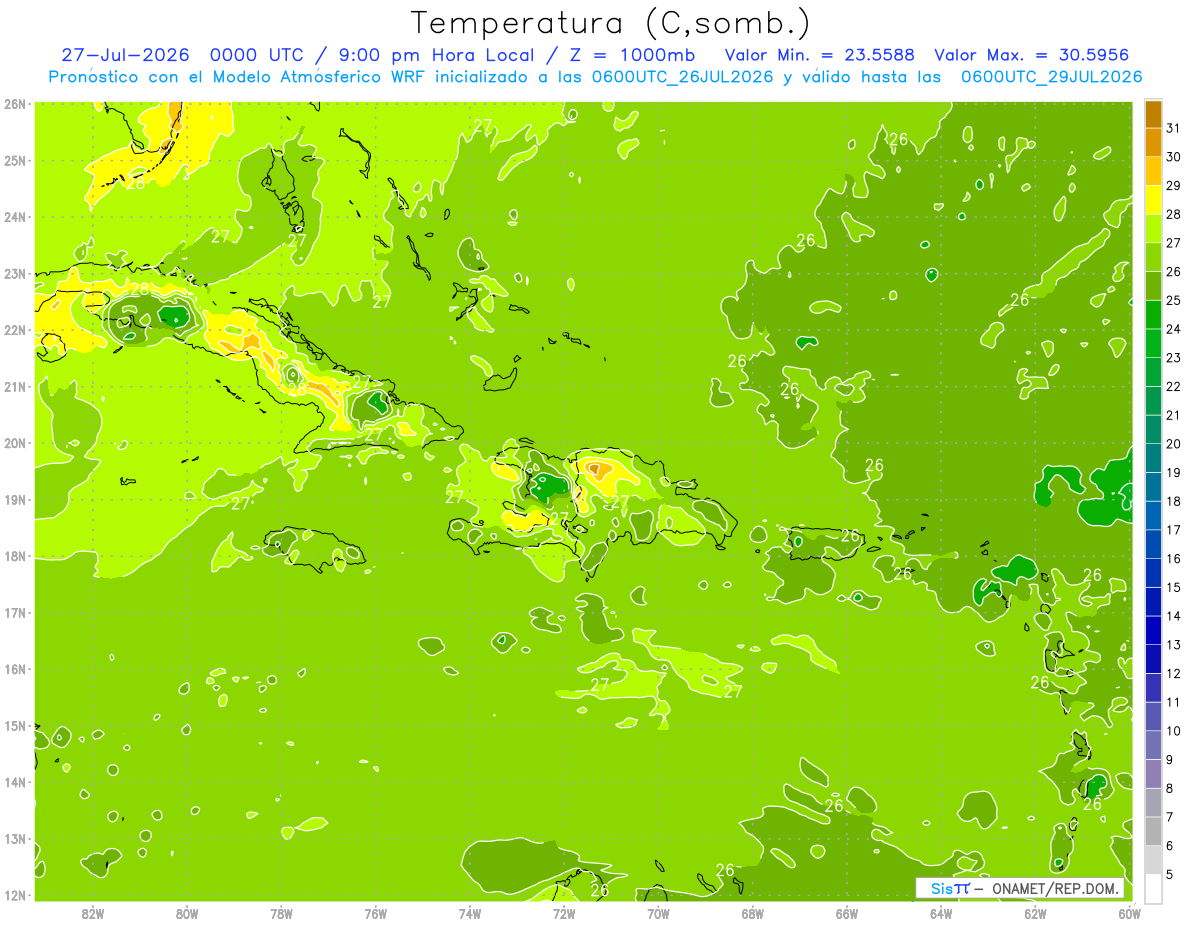The width and height of the screenshot is (1200, 927).
Task: Click the "70W" longitude axis label
Action: click(x=658, y=913)
